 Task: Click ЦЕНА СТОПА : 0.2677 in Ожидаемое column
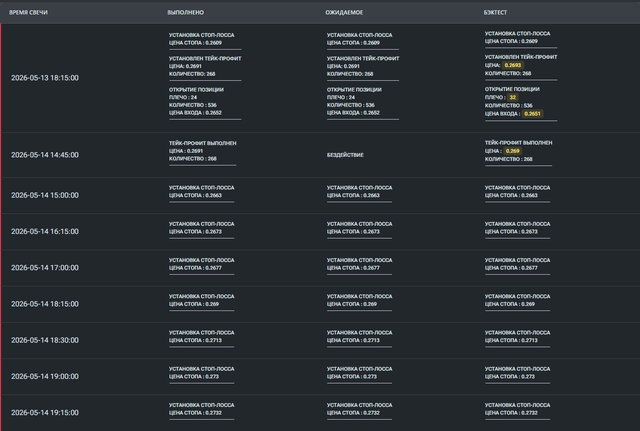[353, 268]
